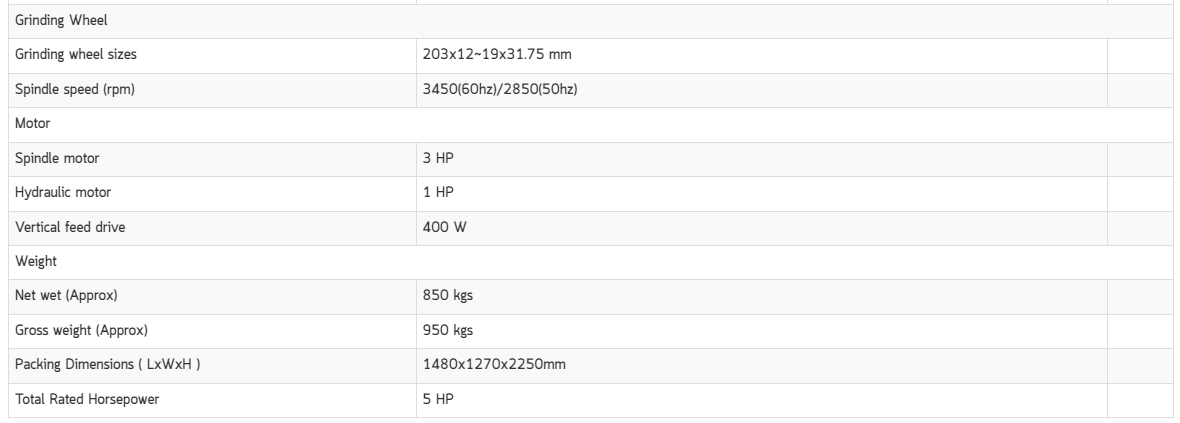Select the Hydraulic motor label
This screenshot has width=1180, height=423.
tap(63, 193)
